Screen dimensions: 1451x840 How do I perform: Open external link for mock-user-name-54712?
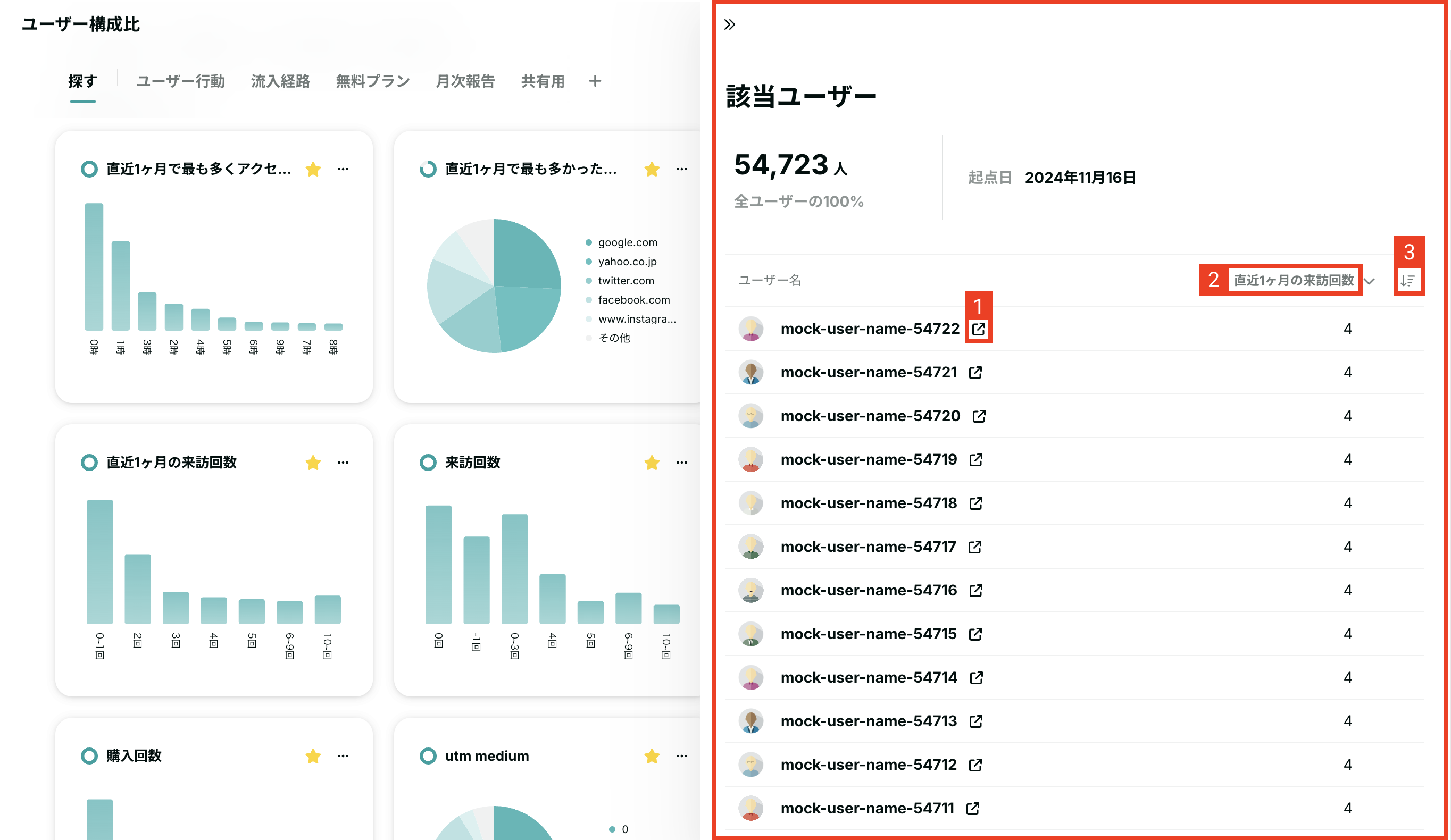point(975,765)
